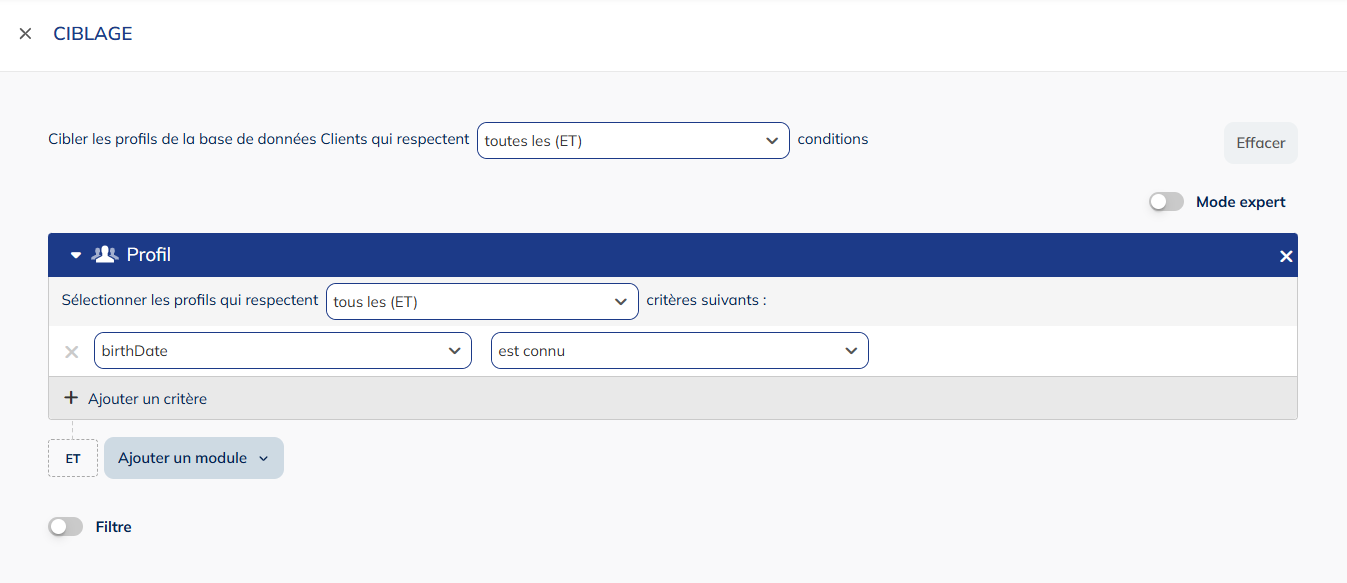Click the chevron on Ajouter un module
Viewport: 1347px width, 583px height.
[x=264, y=459]
